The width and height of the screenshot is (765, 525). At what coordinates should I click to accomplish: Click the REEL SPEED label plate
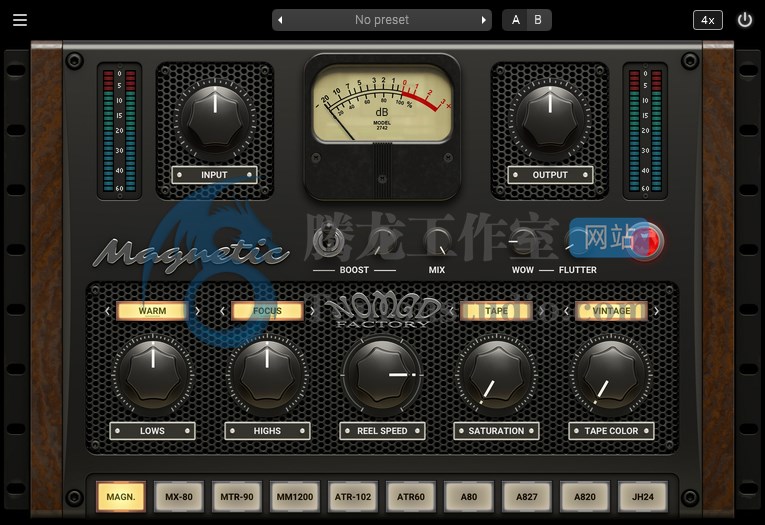coord(382,431)
